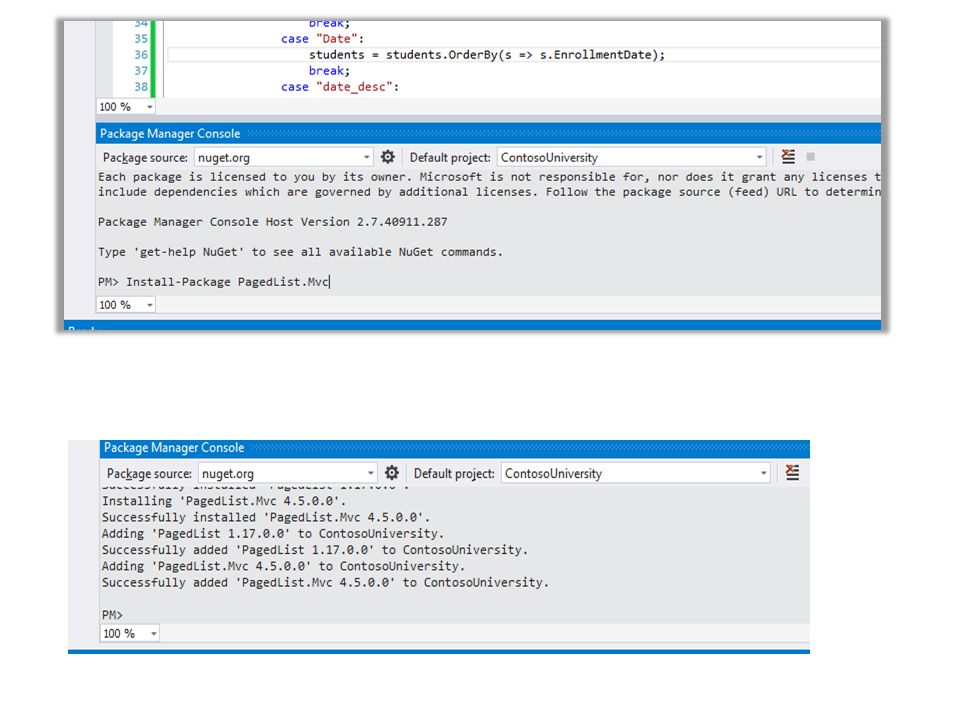This screenshot has height=720, width=960.
Task: Select Package Manager Console title above the install output
Action: click(174, 448)
